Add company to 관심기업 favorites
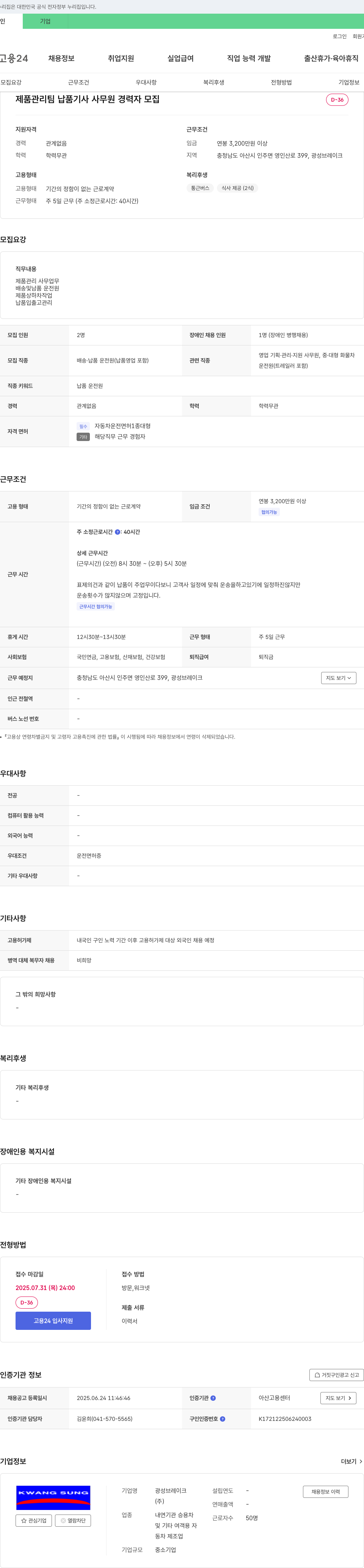364x1568 pixels. 33,1521
